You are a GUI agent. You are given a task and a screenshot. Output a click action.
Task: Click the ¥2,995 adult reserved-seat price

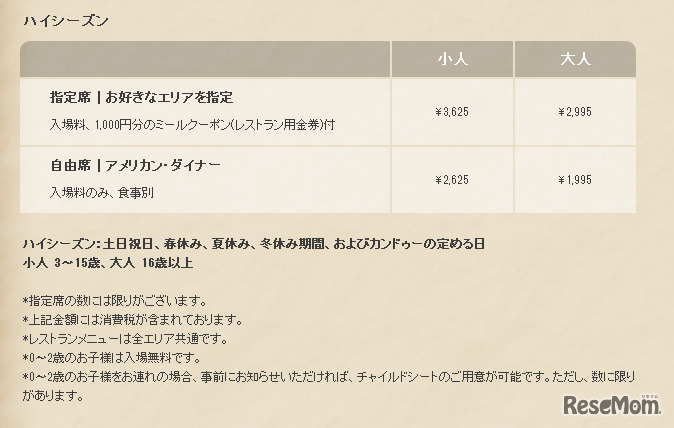click(575, 112)
